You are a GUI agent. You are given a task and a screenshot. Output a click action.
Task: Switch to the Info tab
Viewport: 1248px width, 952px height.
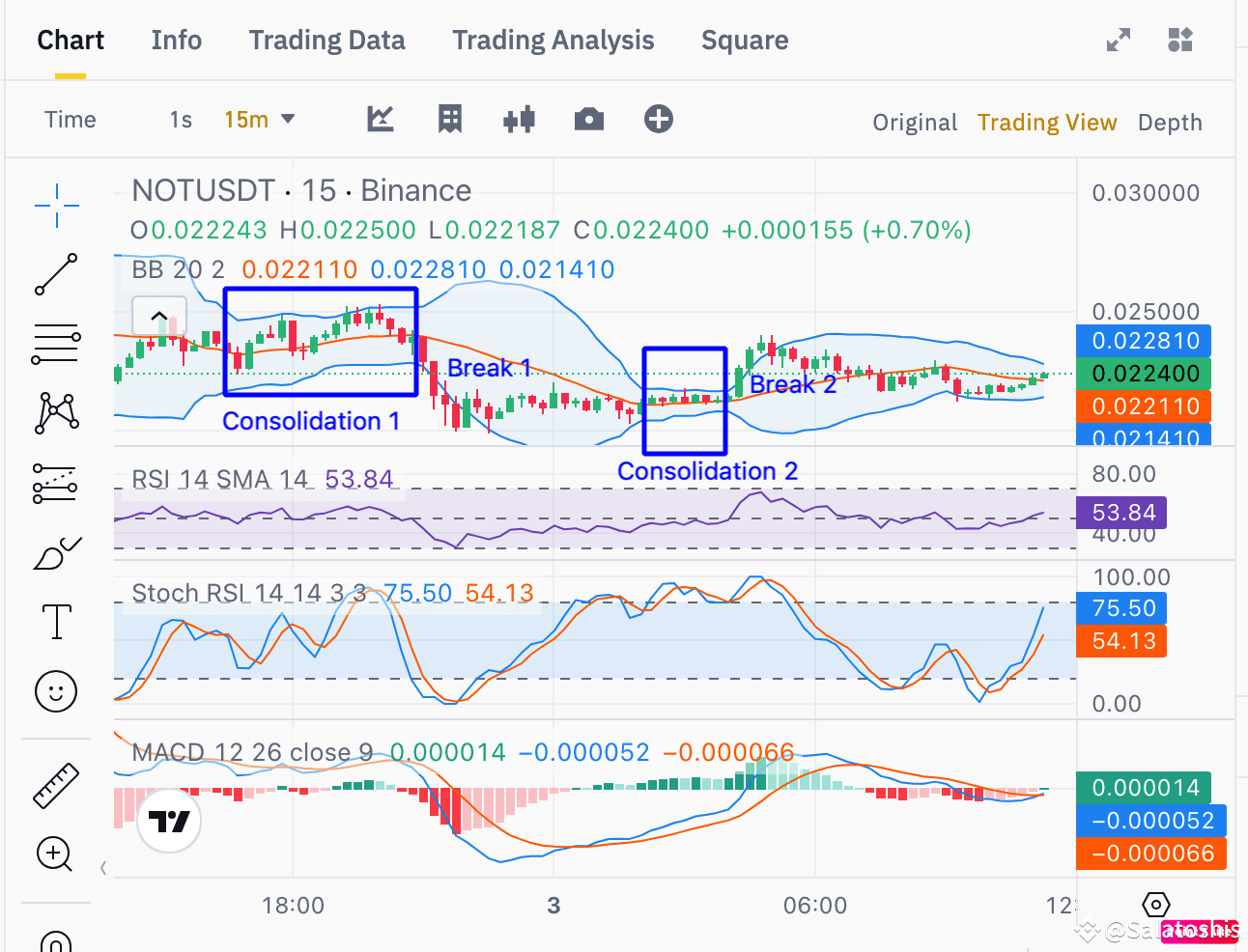[176, 40]
